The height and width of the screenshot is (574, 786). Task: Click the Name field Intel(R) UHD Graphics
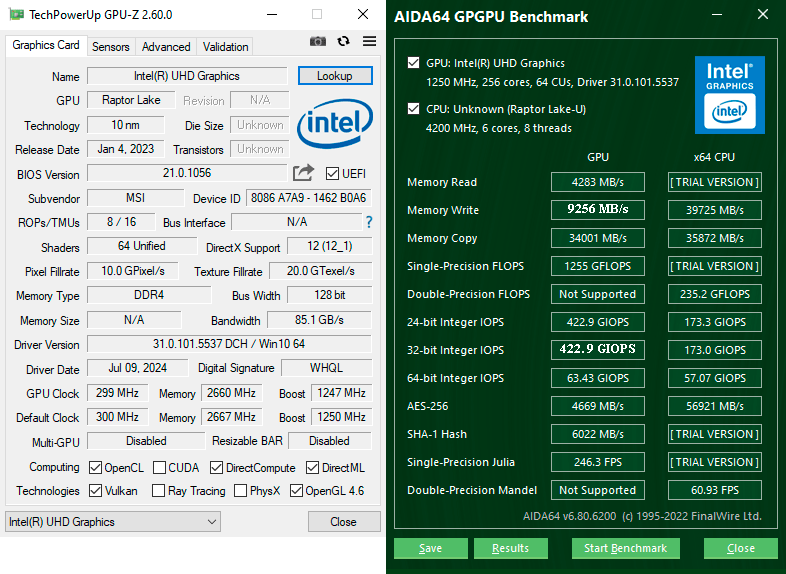coord(187,76)
